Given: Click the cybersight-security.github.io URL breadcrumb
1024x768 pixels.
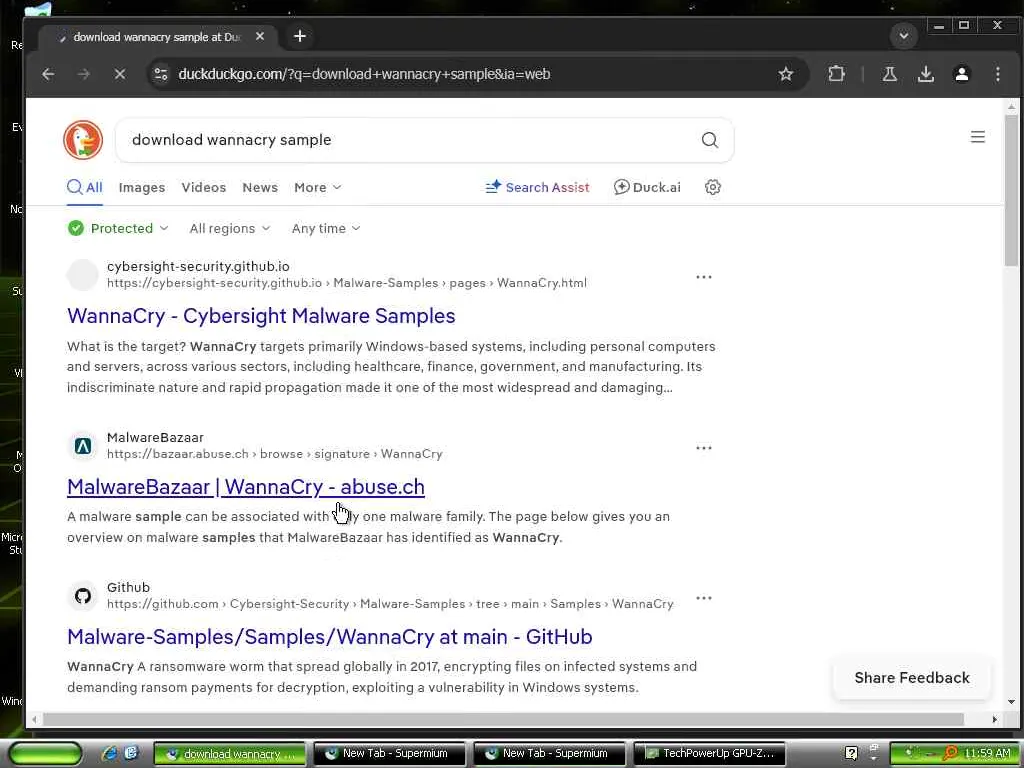Looking at the screenshot, I should point(347,283).
